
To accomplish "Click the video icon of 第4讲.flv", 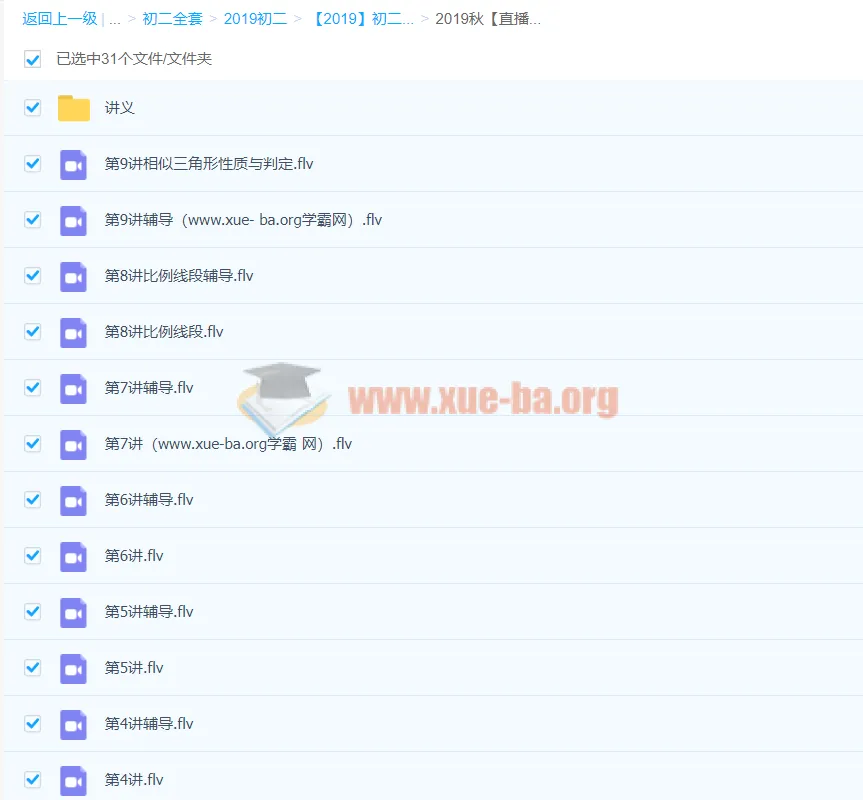I will (73, 780).
